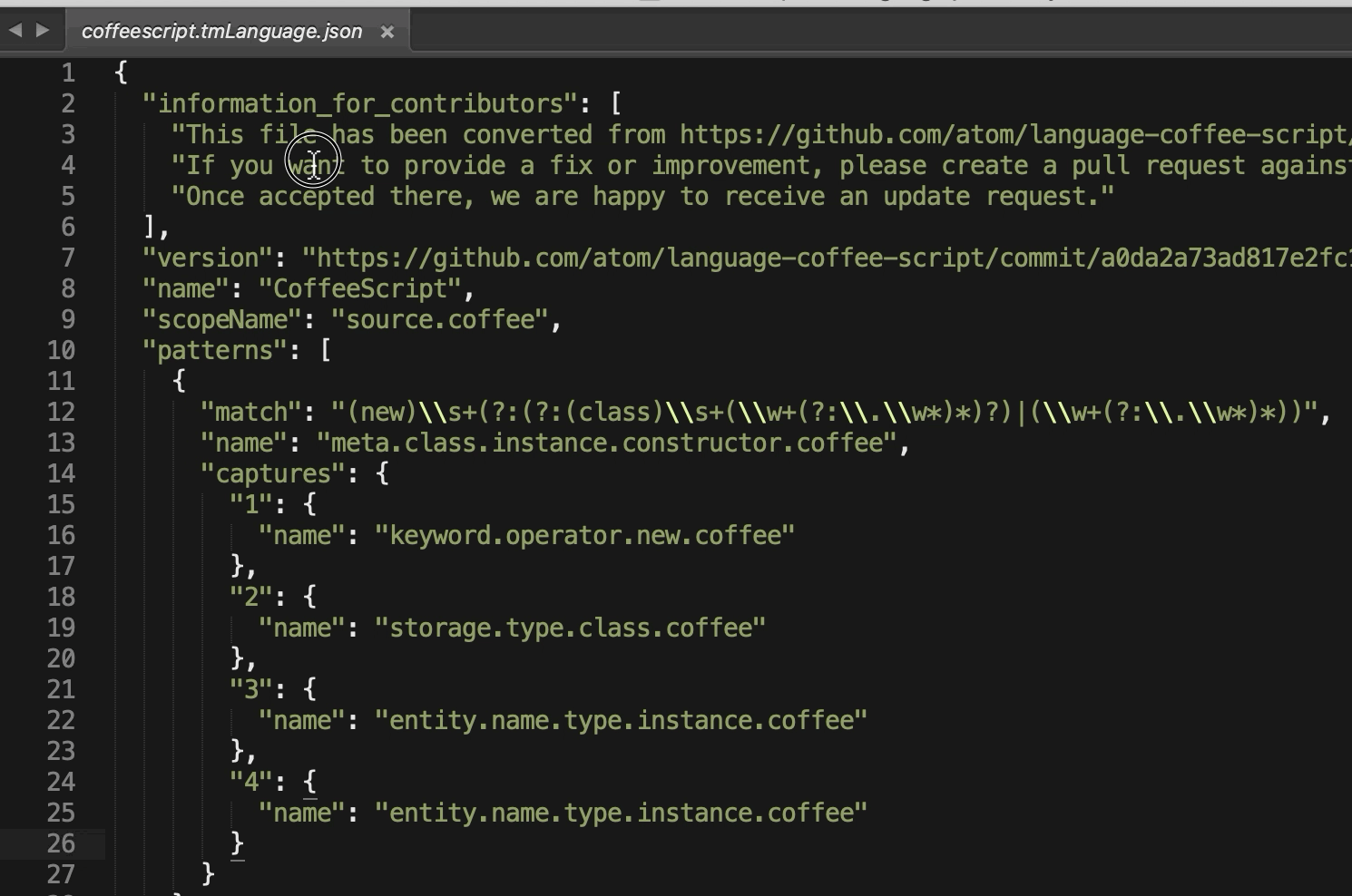Screen dimensions: 1352x896
Task: Click "entity.name.type.instance.coffee" on line 25
Action: point(622,813)
